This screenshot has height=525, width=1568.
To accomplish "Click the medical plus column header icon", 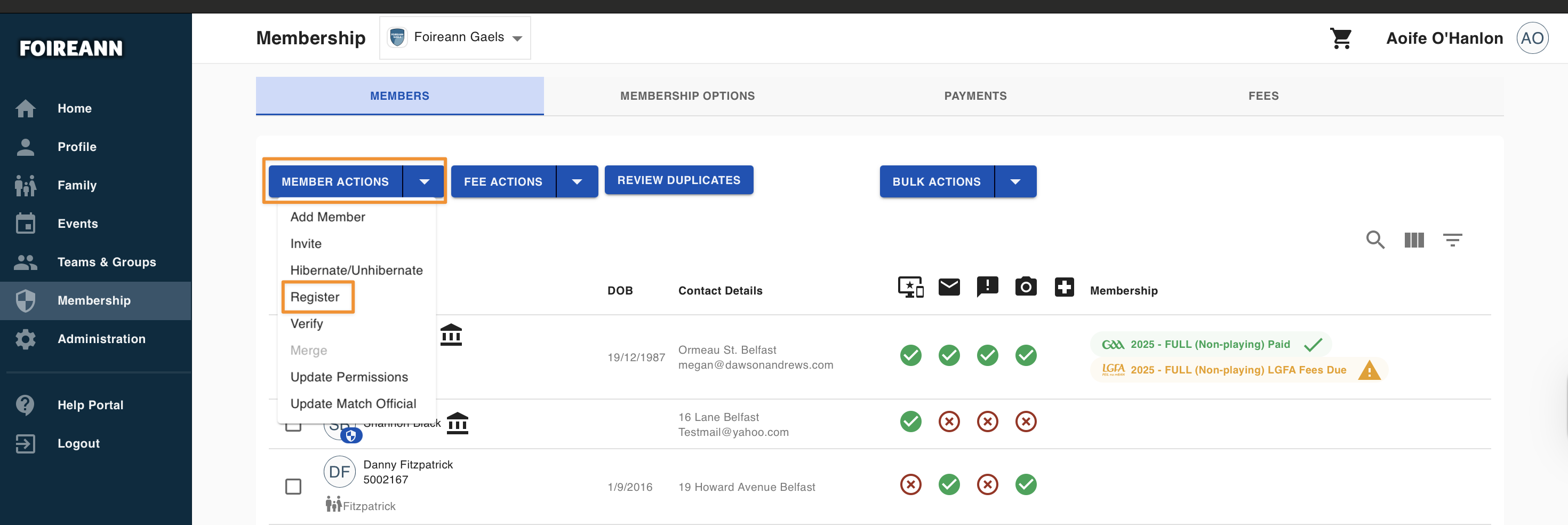I will (1064, 287).
